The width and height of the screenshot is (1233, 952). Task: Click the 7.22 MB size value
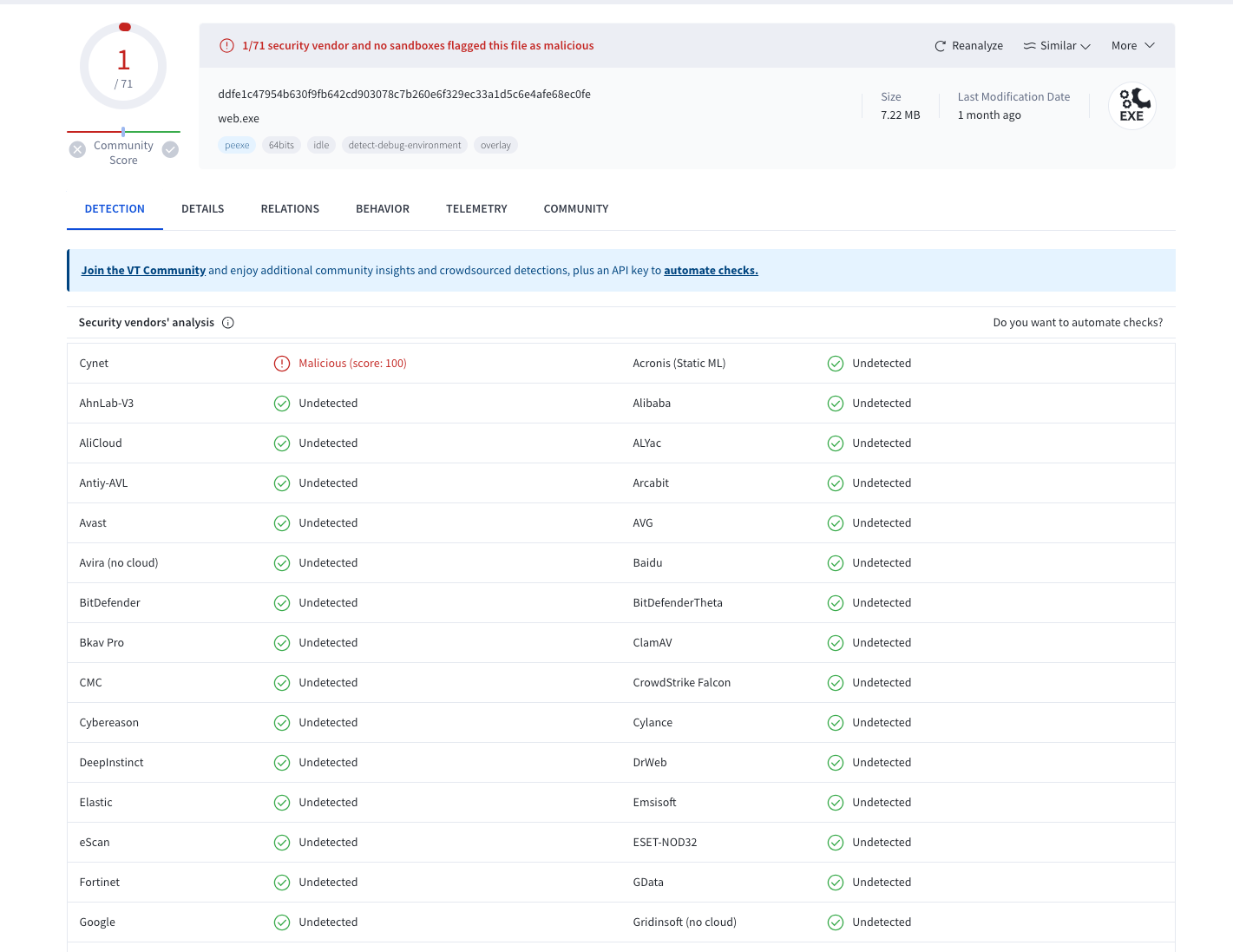(x=901, y=115)
